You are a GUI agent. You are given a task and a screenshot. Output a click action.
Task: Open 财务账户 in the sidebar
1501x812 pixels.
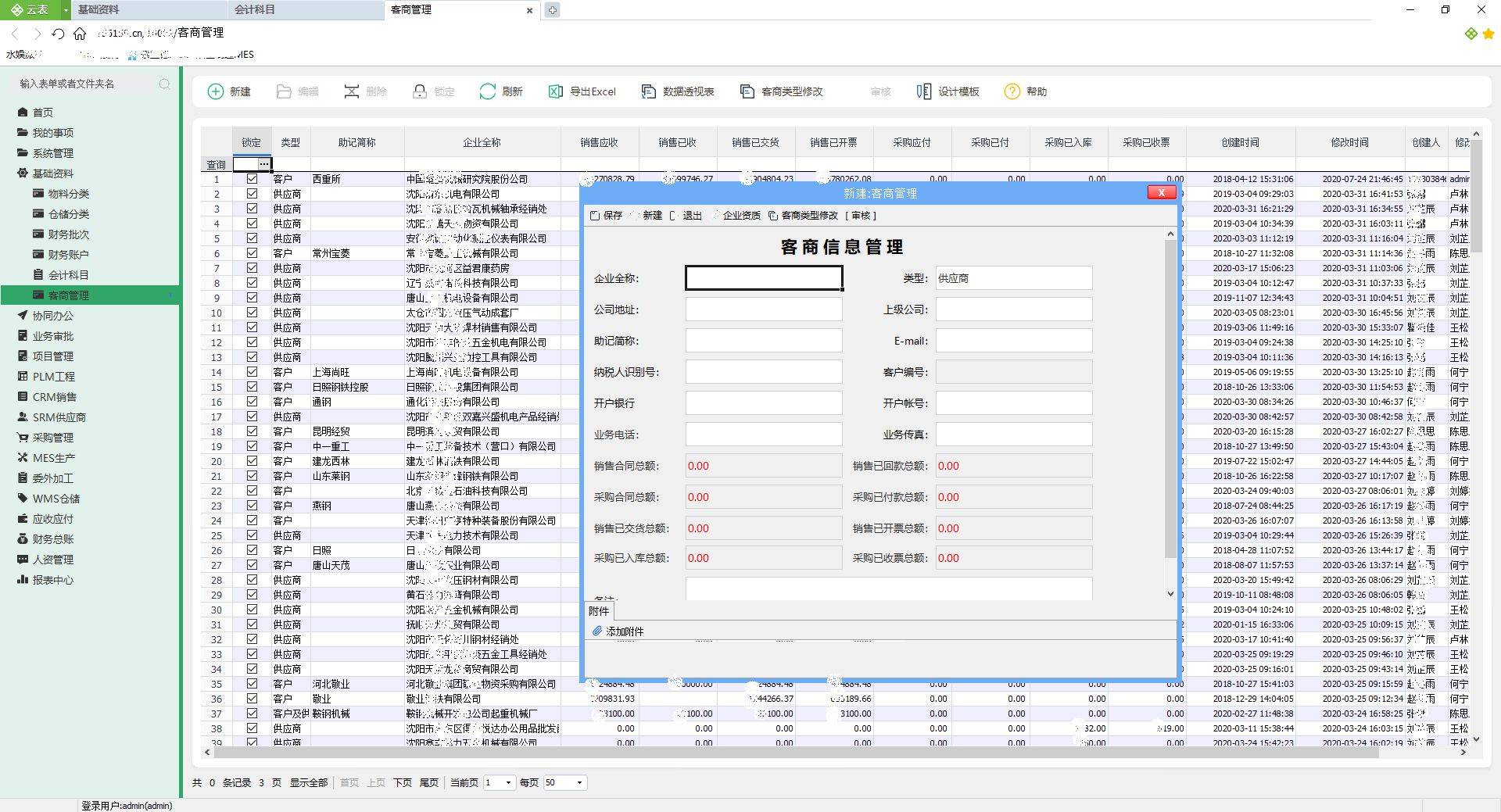pyautogui.click(x=69, y=255)
